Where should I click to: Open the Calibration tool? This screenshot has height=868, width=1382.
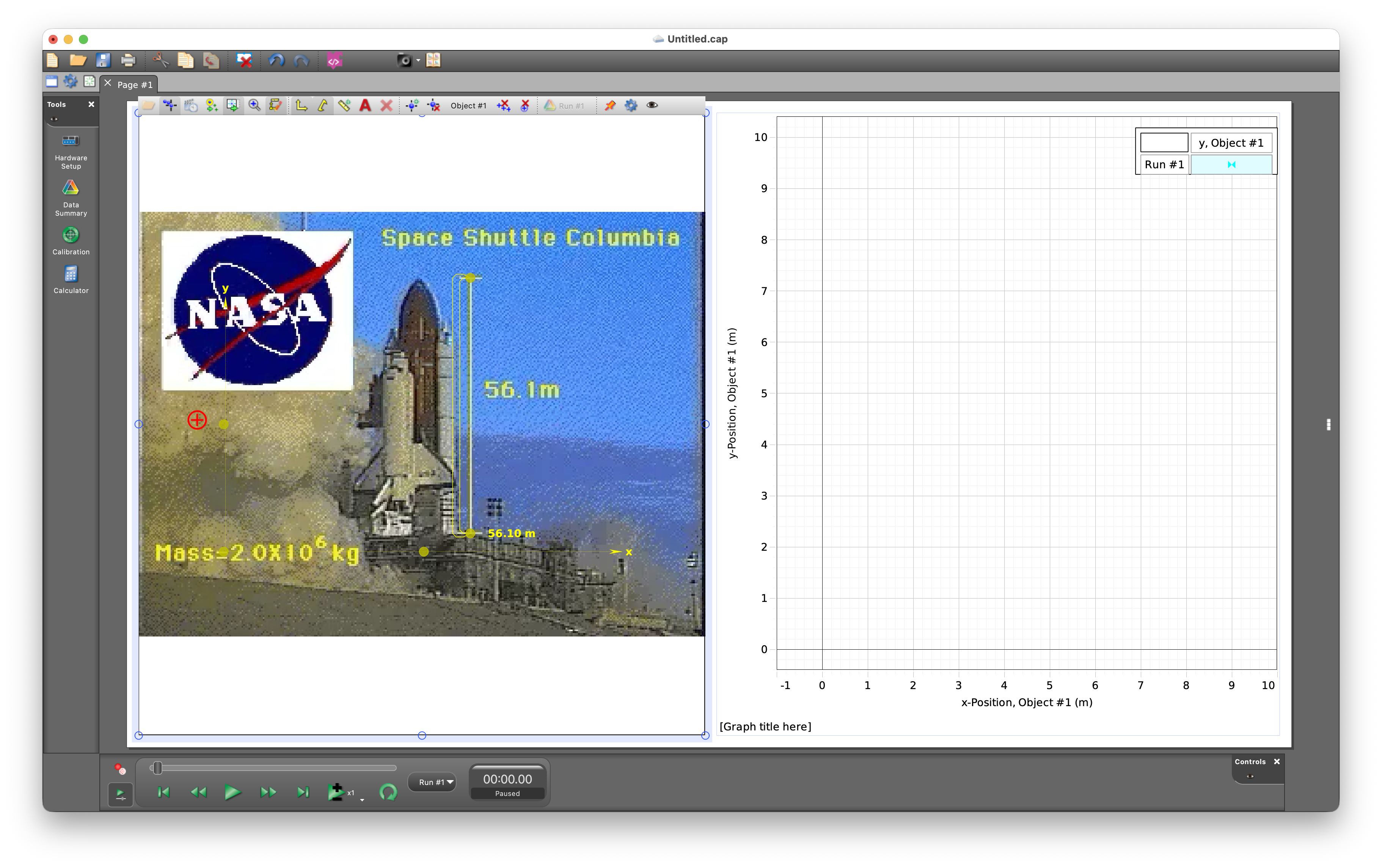pos(71,241)
